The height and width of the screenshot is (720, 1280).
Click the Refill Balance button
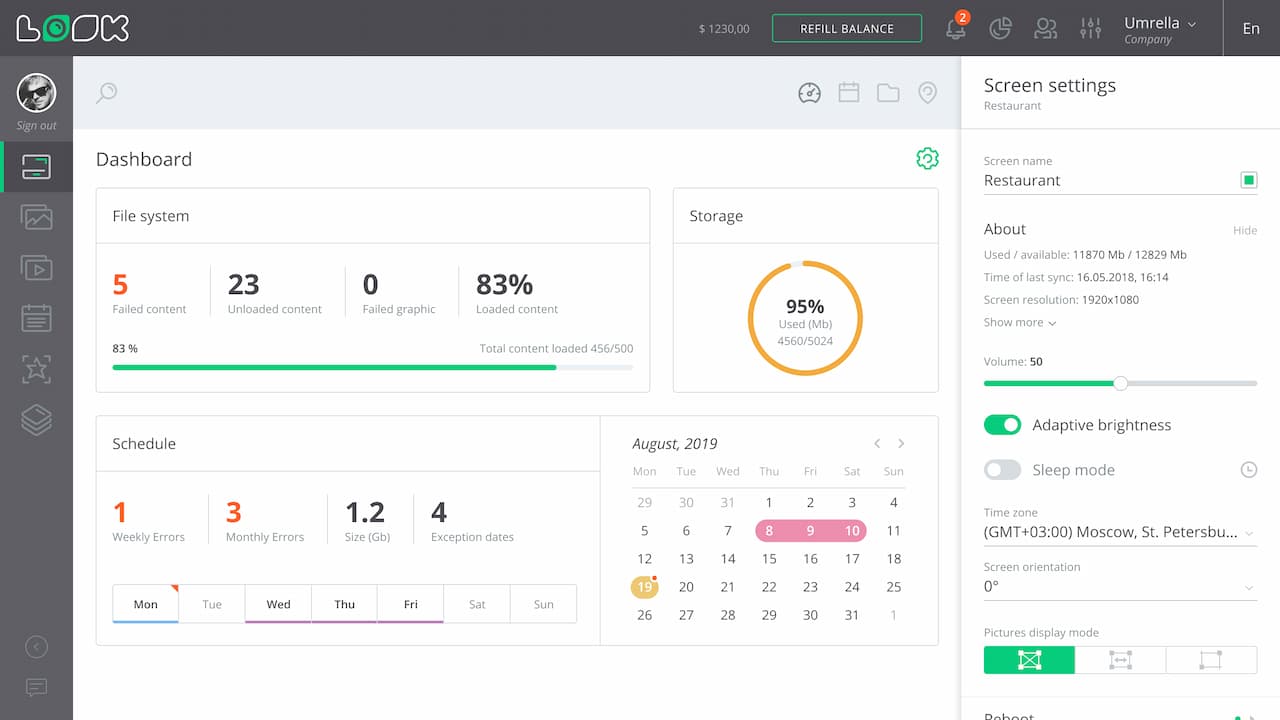[846, 29]
